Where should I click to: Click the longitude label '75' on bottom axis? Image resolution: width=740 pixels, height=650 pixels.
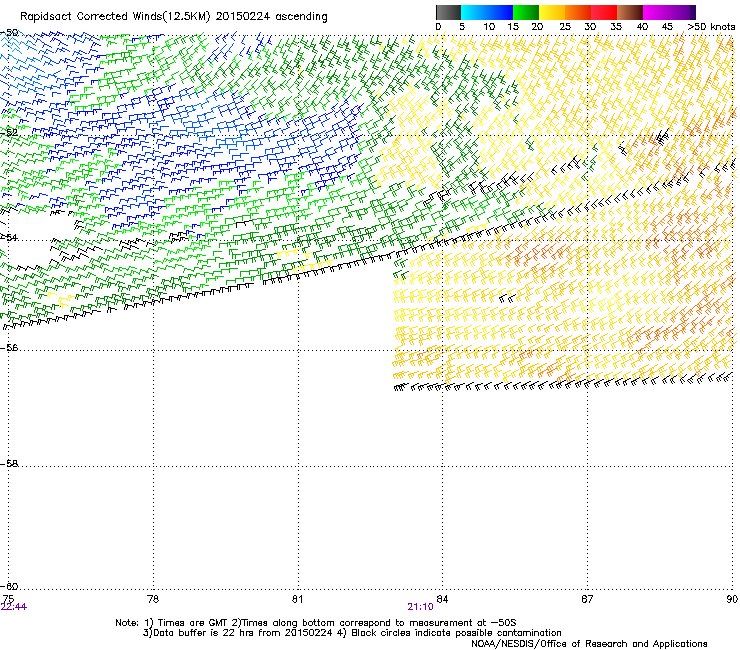[x=8, y=599]
